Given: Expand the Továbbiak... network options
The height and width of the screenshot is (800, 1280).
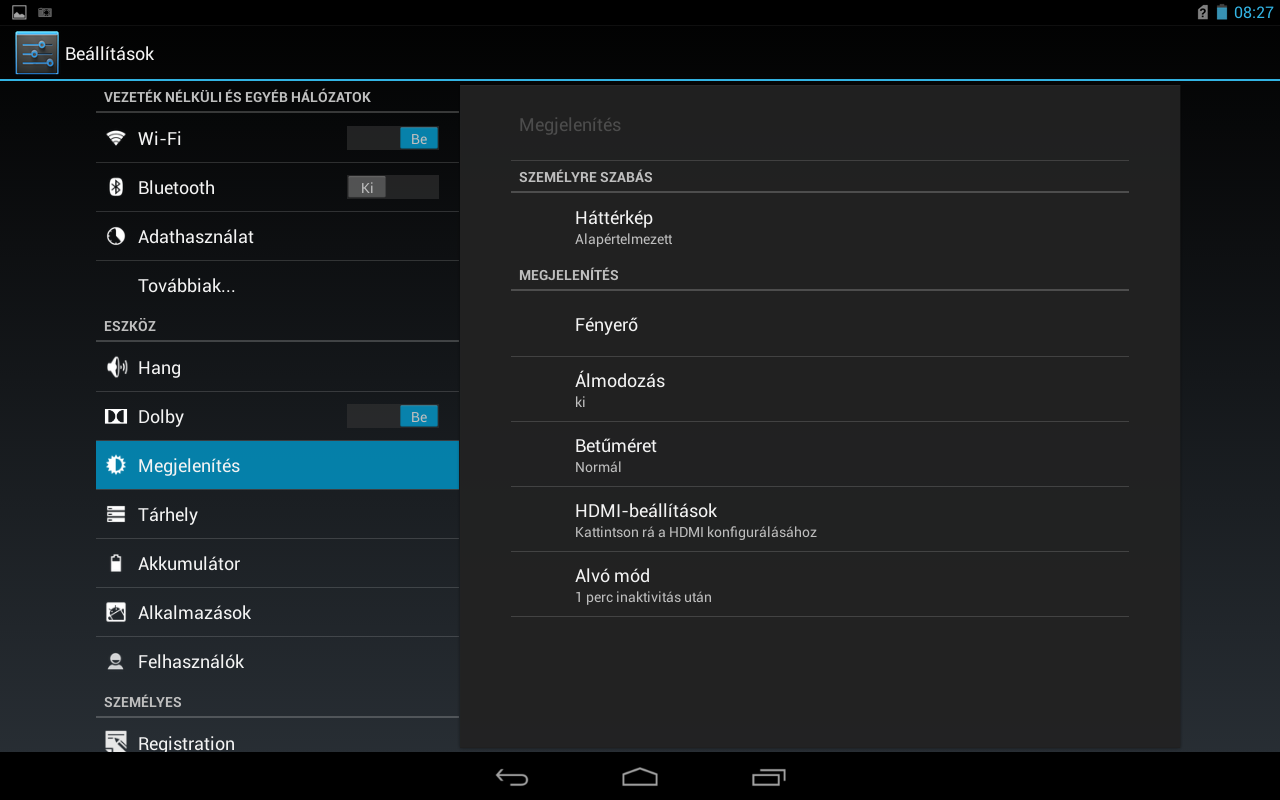Looking at the screenshot, I should (187, 286).
